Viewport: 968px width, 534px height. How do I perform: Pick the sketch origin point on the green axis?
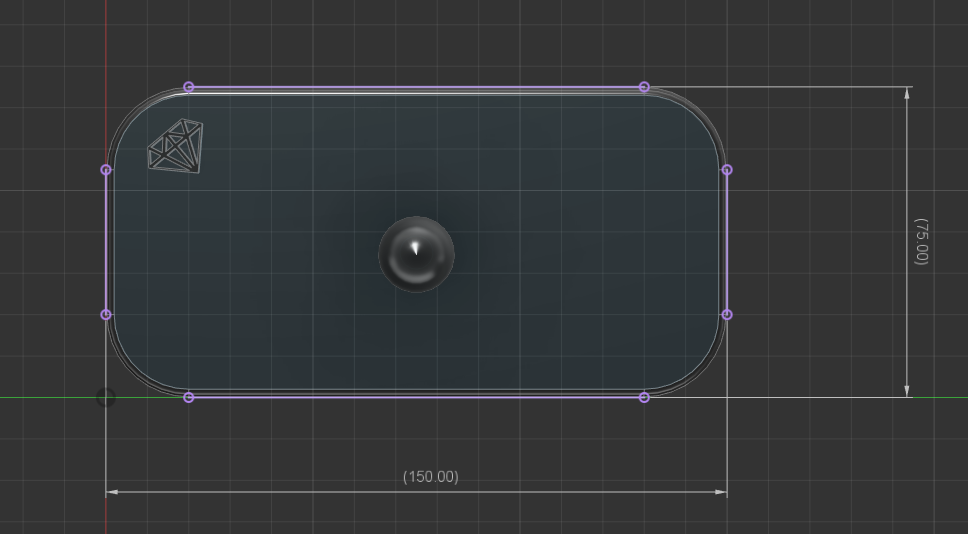tap(106, 398)
